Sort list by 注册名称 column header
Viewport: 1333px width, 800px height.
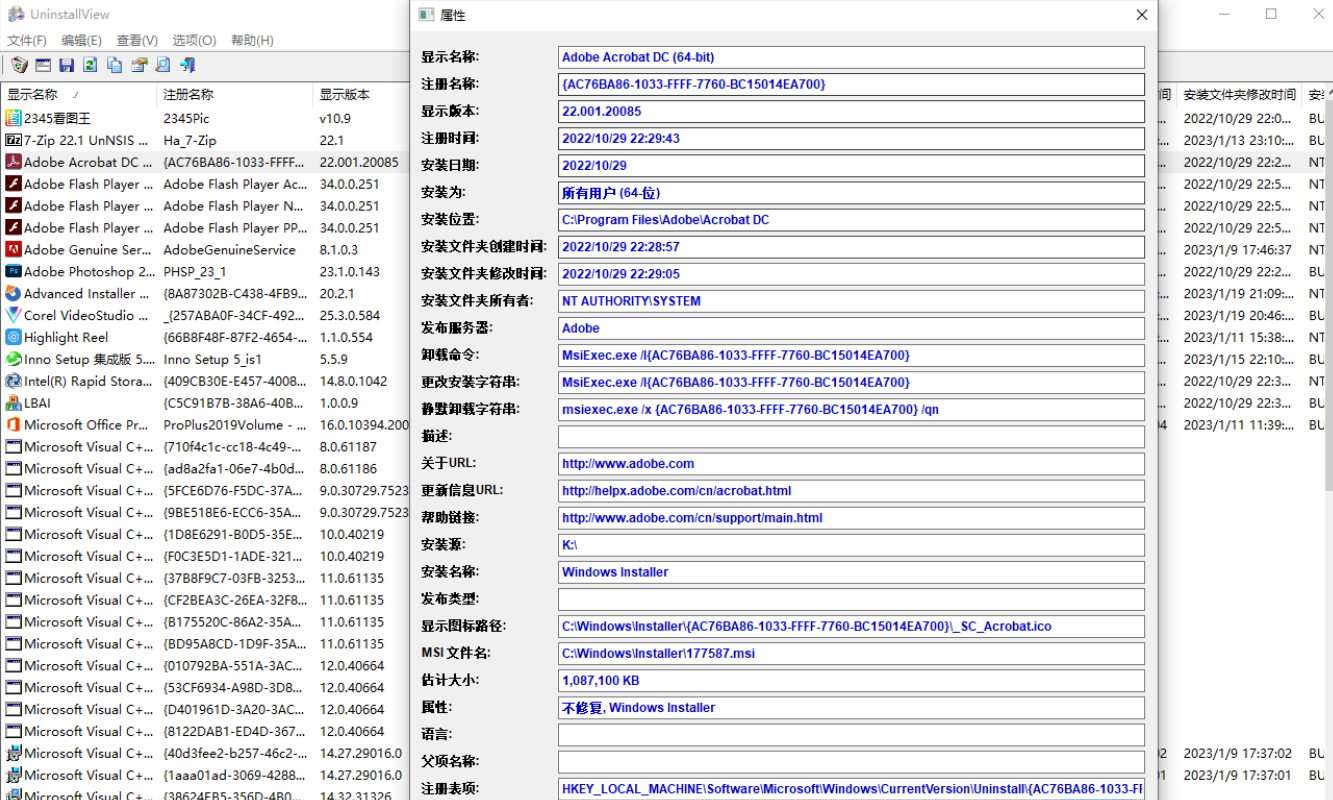[x=235, y=94]
